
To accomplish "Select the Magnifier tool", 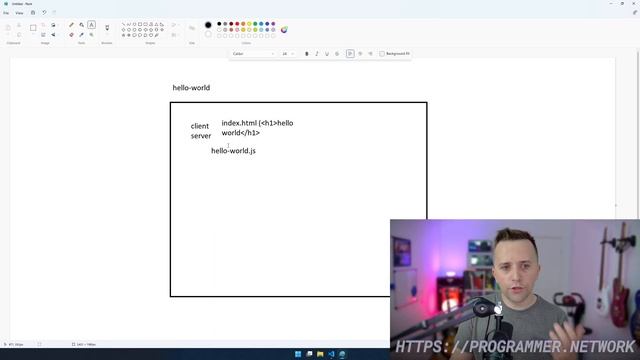I will pos(91,35).
